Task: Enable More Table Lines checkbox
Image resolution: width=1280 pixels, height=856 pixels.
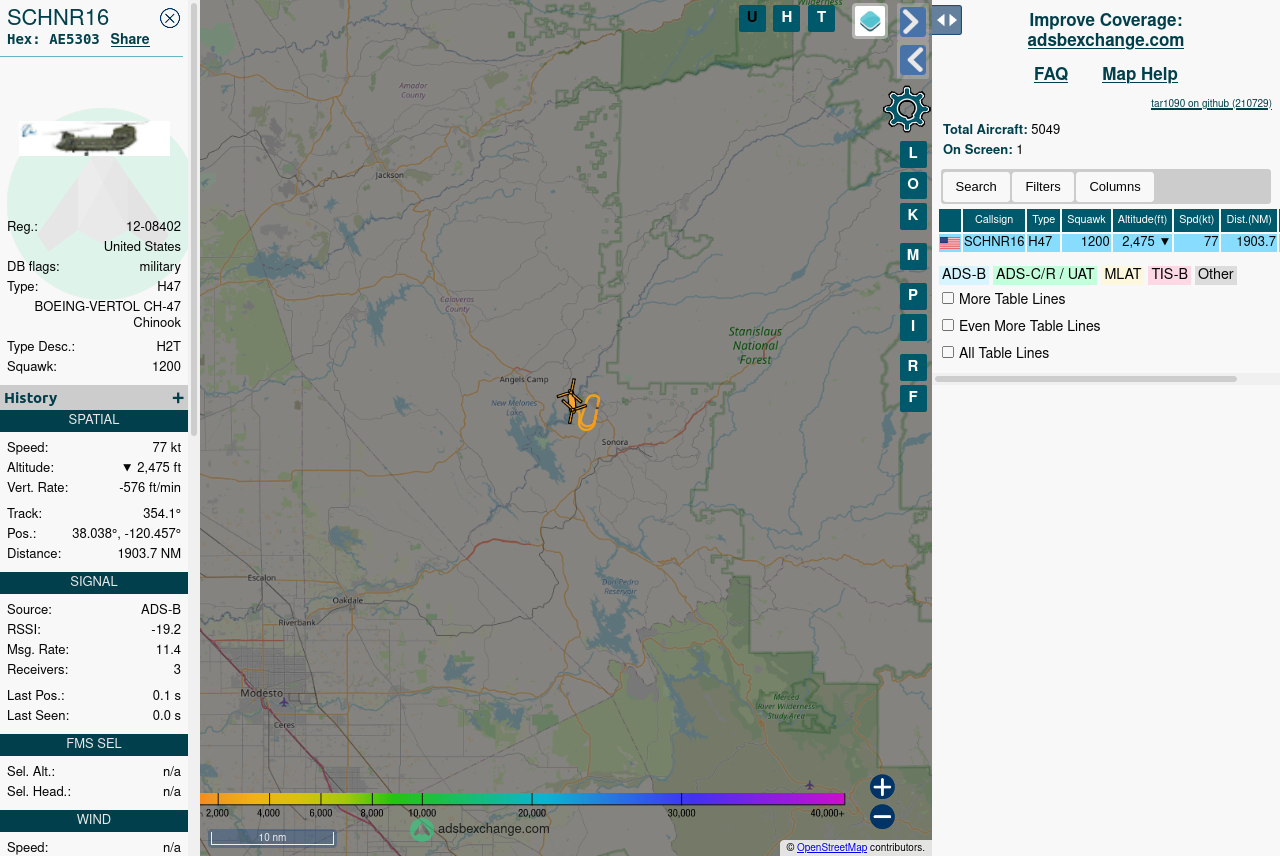Action: click(948, 298)
